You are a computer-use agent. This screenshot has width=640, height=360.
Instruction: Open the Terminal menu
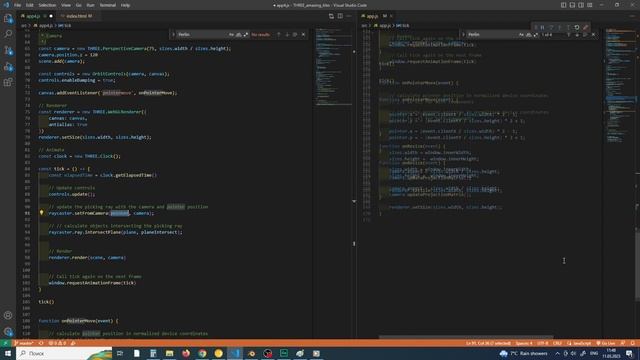click(x=107, y=5)
